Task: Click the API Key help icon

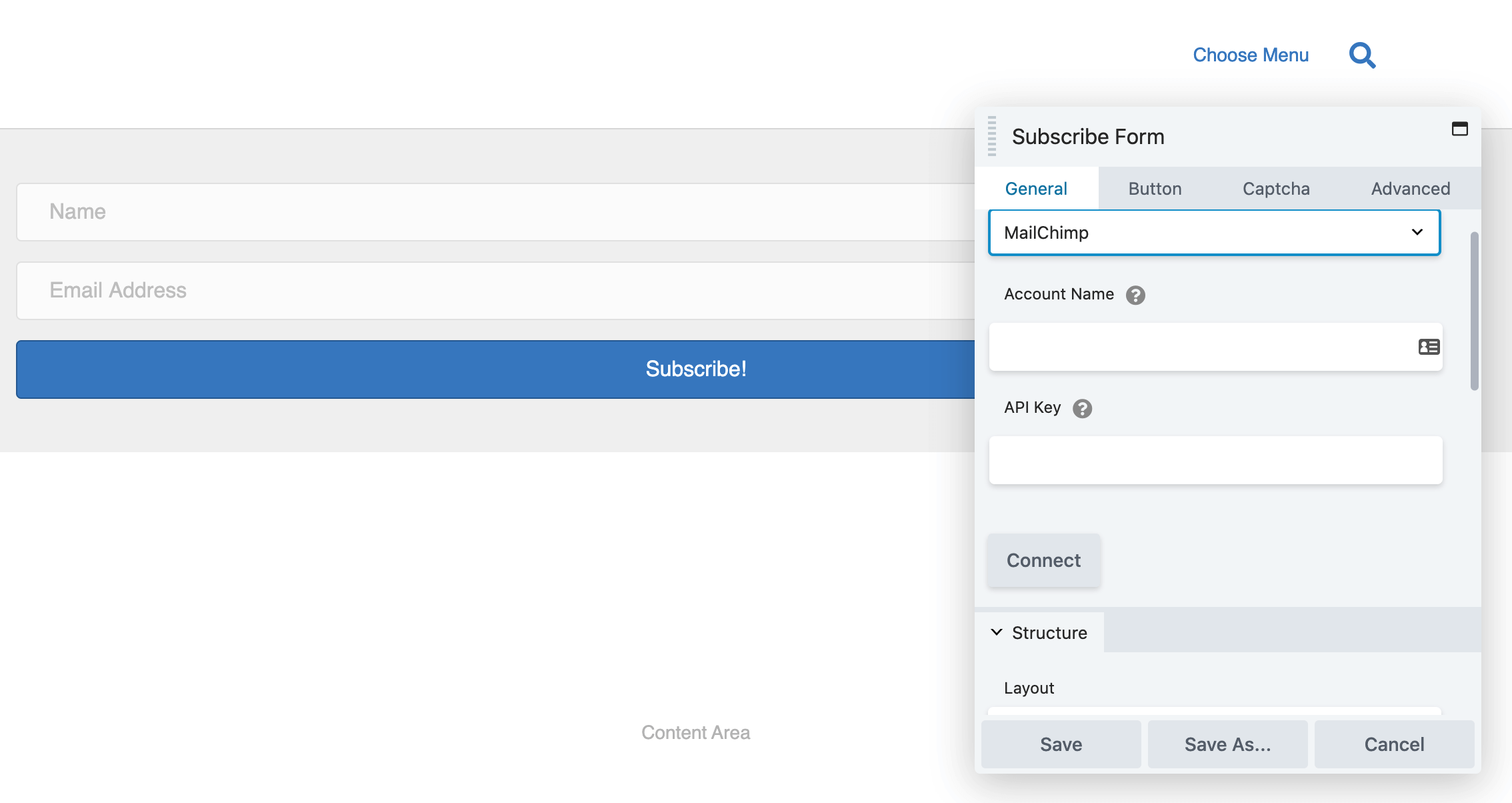Action: (1083, 409)
